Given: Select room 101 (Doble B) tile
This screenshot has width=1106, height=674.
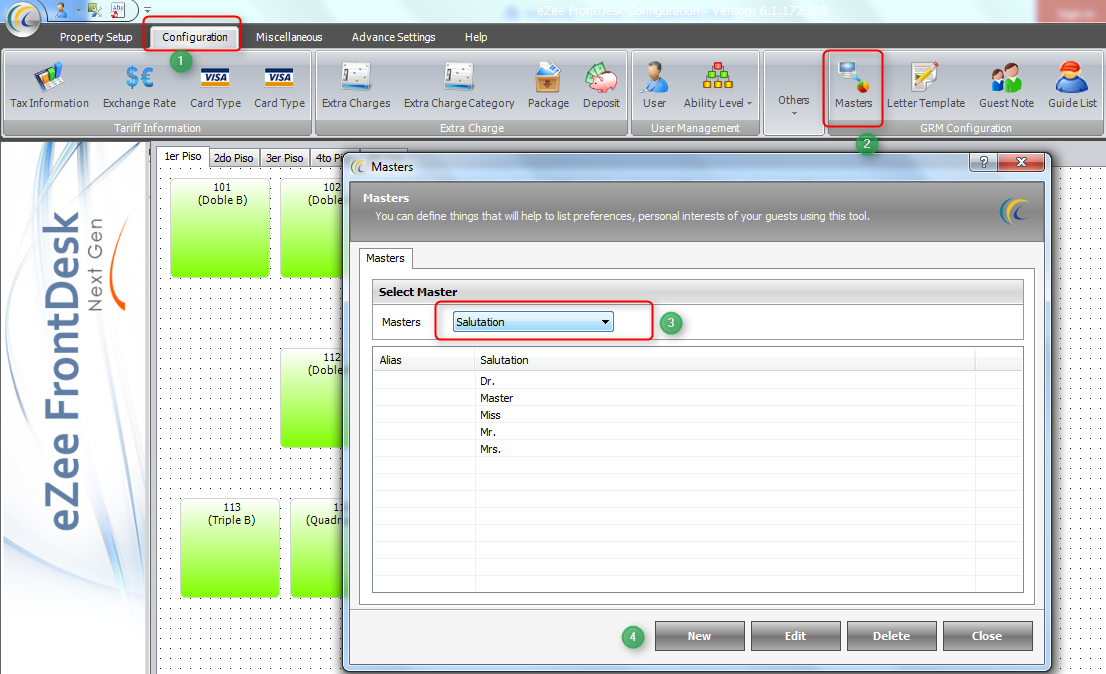Looking at the screenshot, I should coord(220,227).
